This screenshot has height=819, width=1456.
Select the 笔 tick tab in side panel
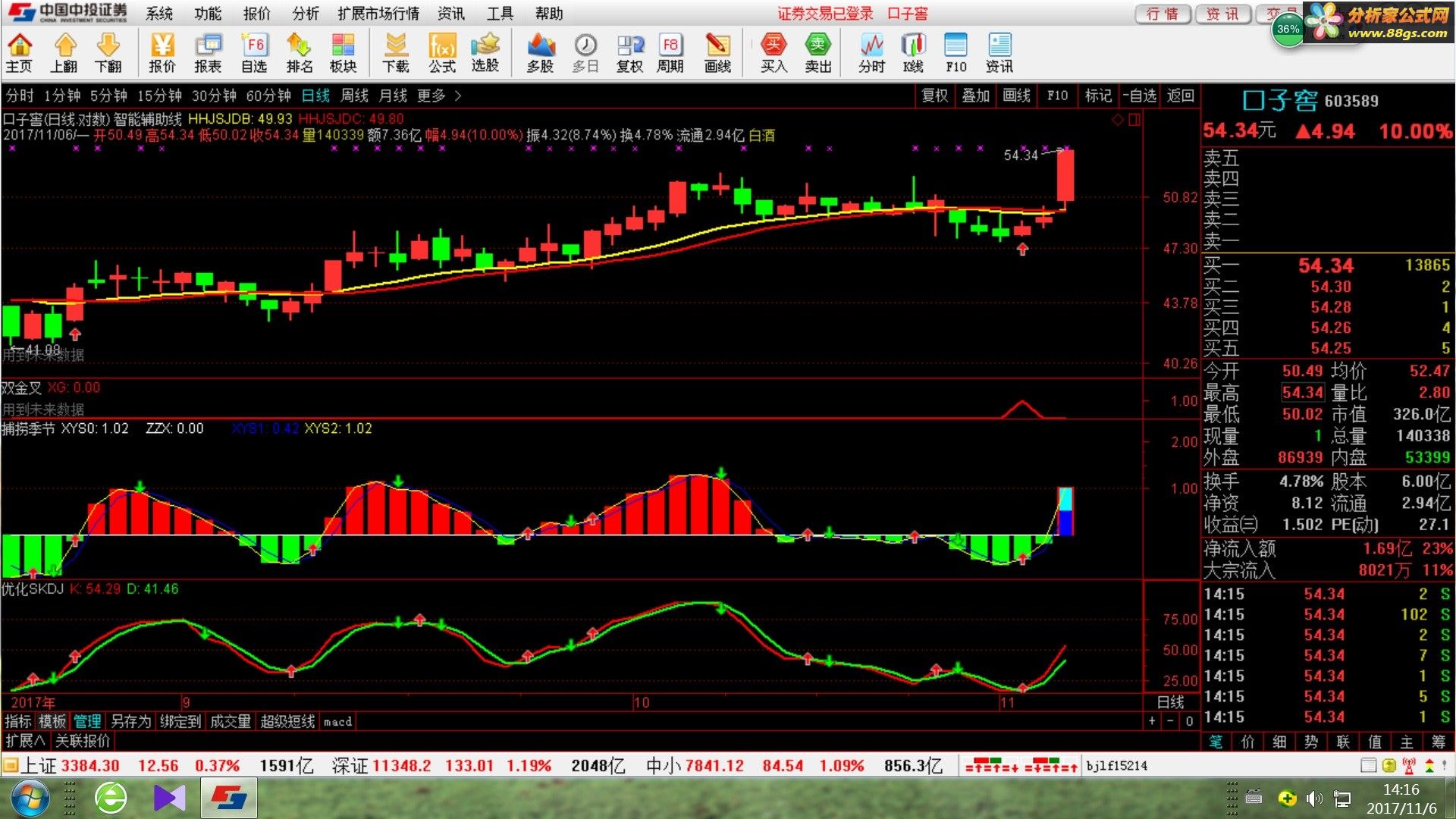1216,742
